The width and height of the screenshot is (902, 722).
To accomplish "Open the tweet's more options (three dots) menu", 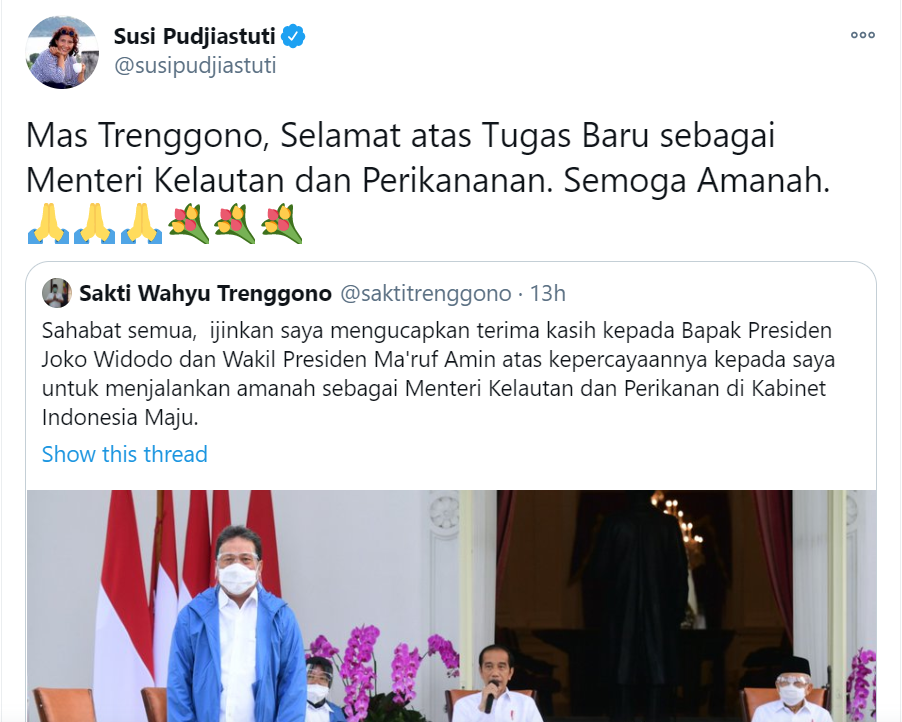I will (x=862, y=35).
